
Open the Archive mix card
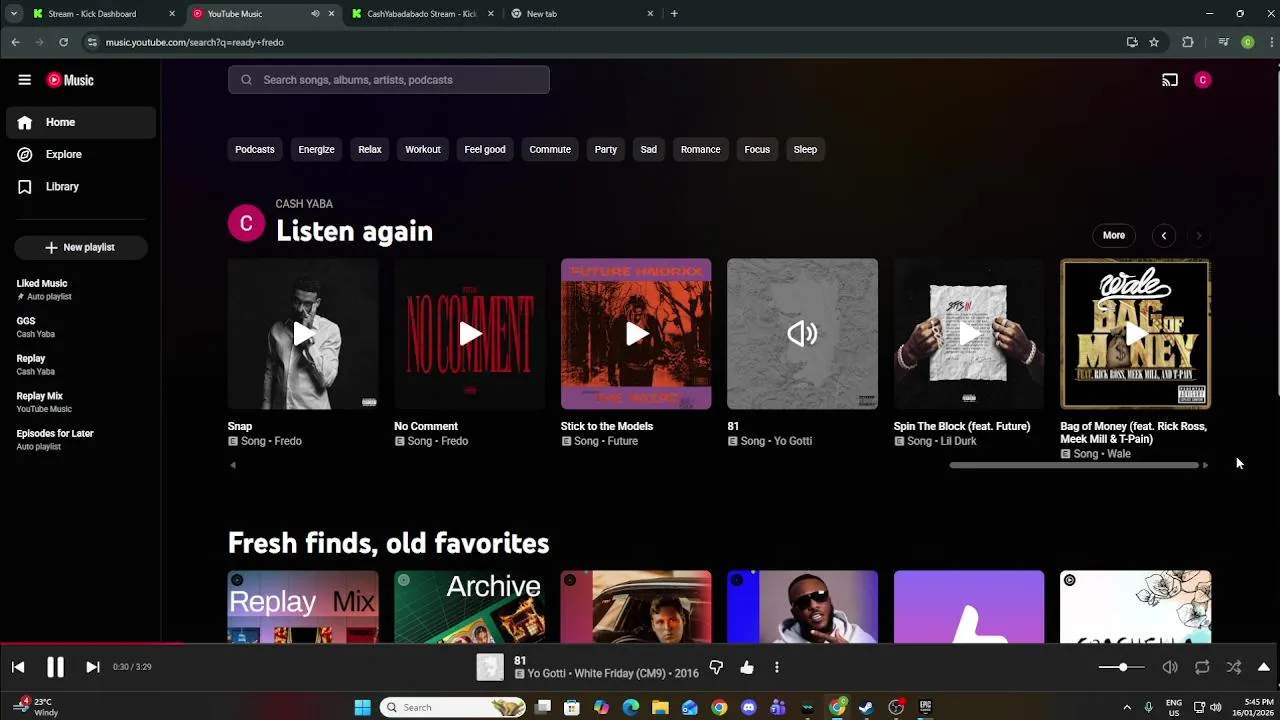tap(470, 607)
